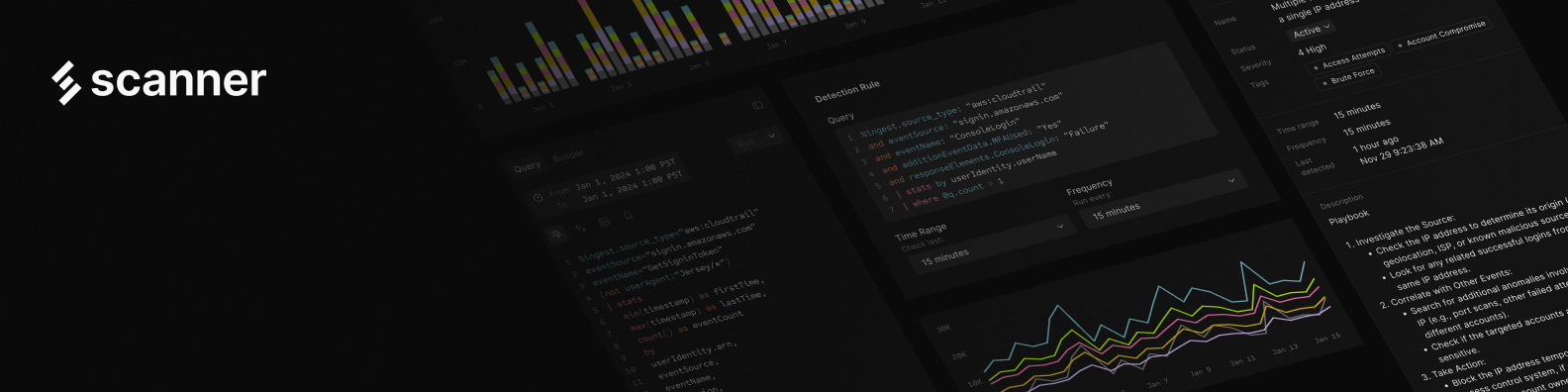The height and width of the screenshot is (392, 1568).
Task: Click the format query icon in editor toolbar
Action: point(556,234)
